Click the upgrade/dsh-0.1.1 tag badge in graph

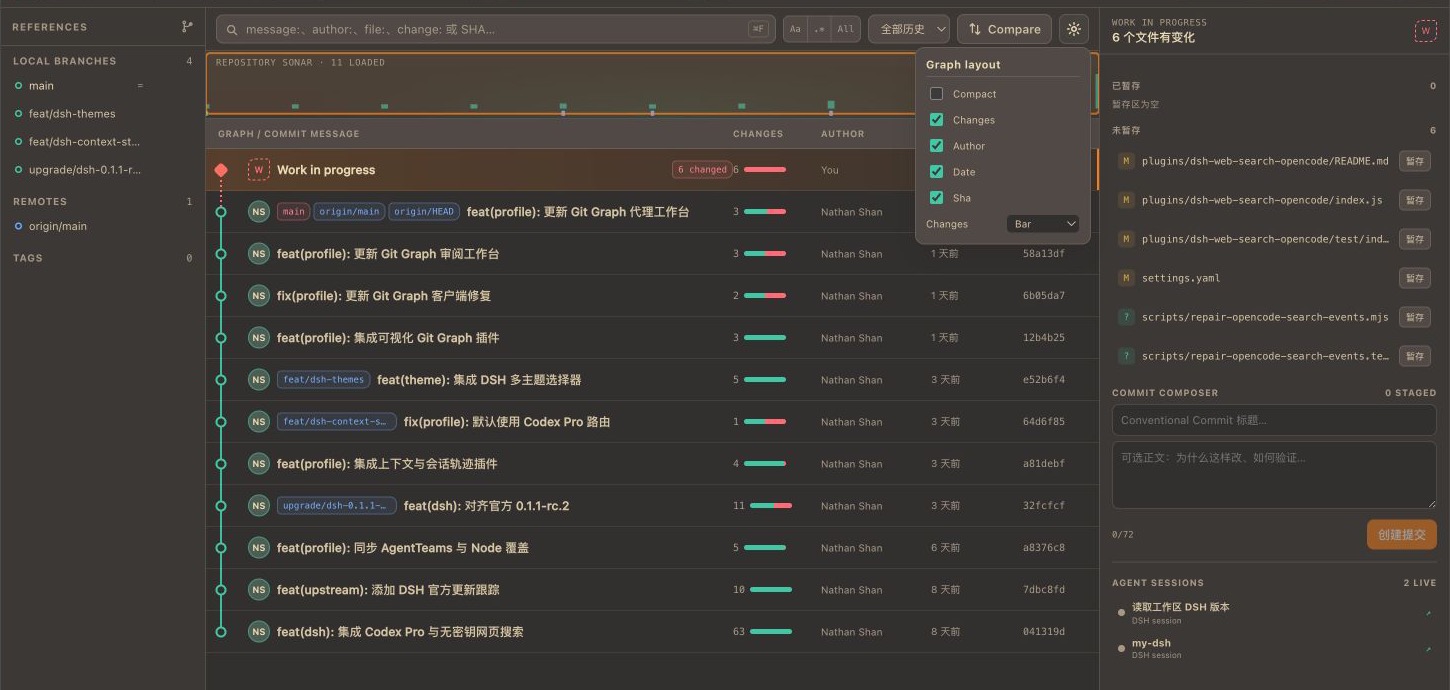click(x=337, y=506)
